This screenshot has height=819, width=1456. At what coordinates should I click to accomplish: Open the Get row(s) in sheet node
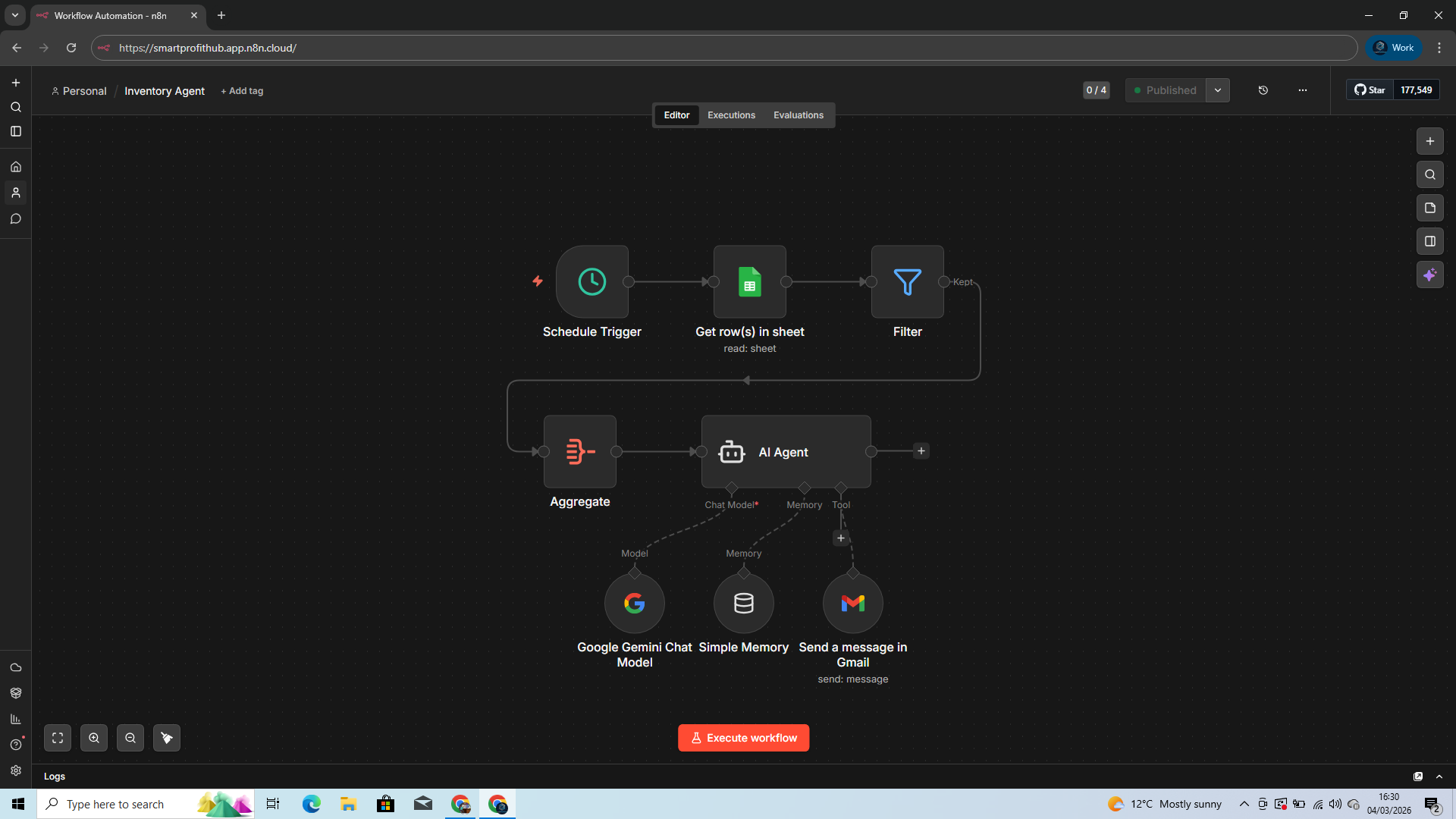coord(749,281)
